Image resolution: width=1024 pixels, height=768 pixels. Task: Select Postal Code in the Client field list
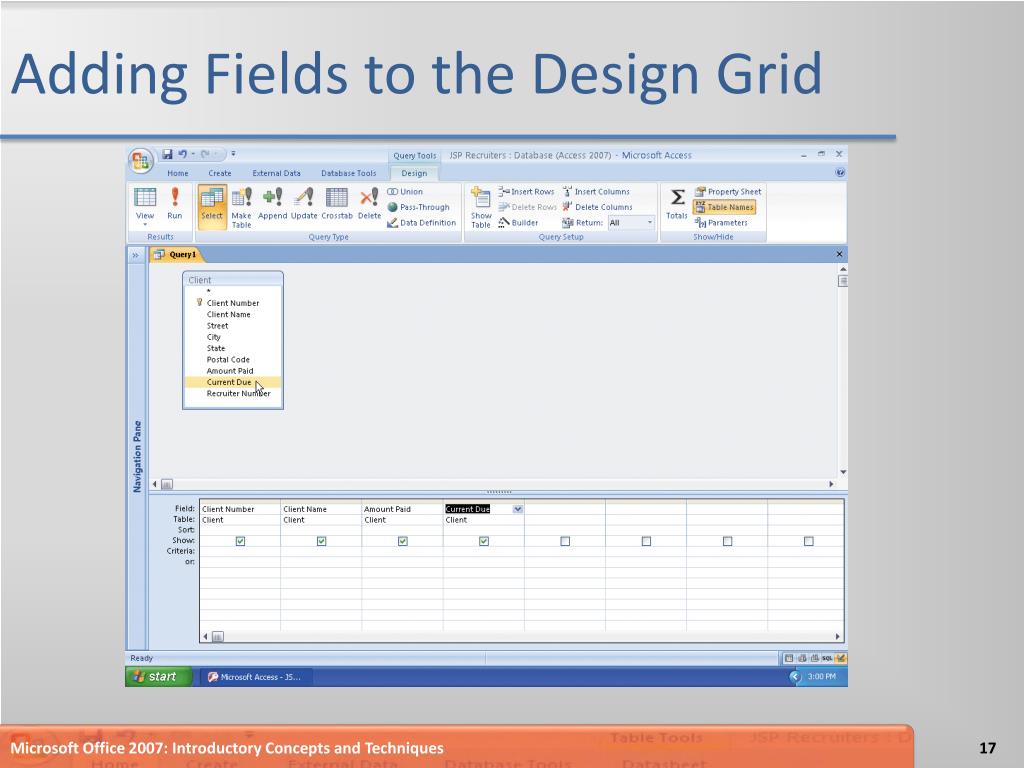(x=228, y=360)
